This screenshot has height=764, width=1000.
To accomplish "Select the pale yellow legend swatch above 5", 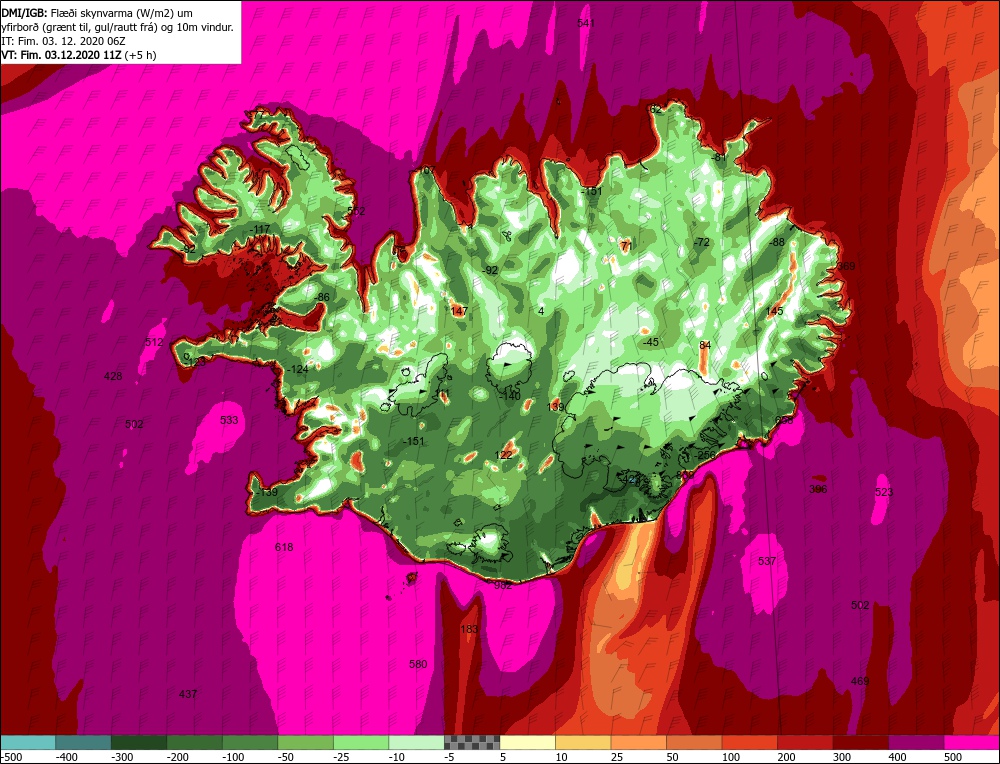I will point(527,742).
